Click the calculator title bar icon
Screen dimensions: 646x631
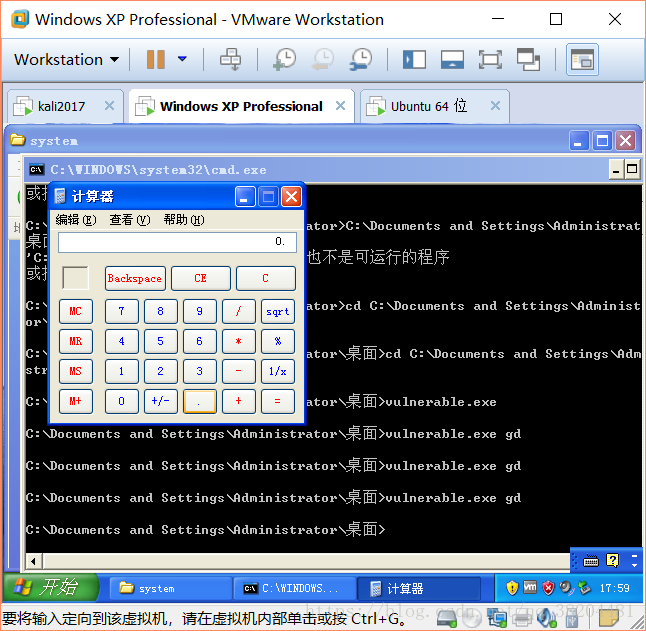coord(60,196)
